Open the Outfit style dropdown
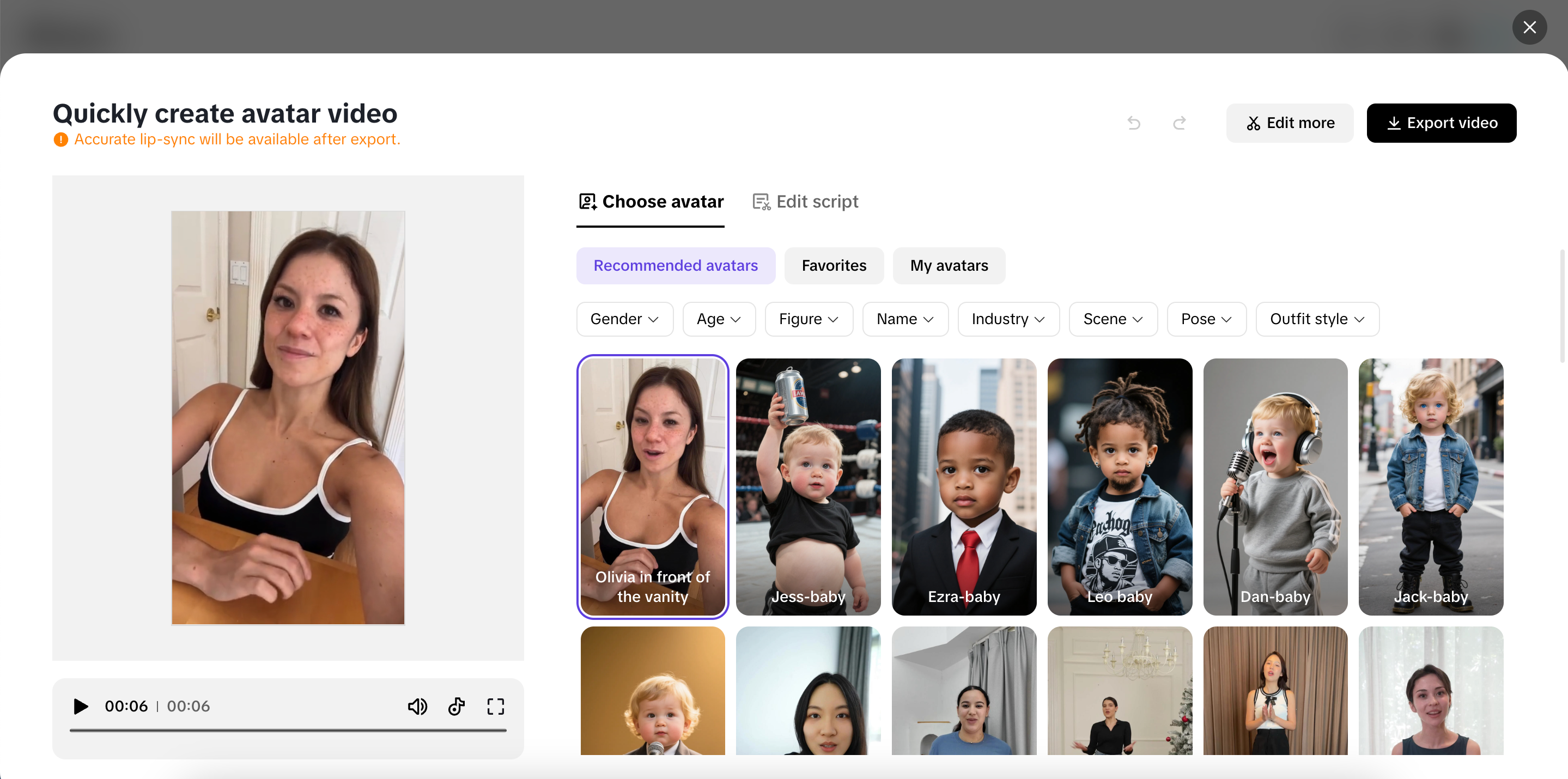 click(x=1317, y=319)
